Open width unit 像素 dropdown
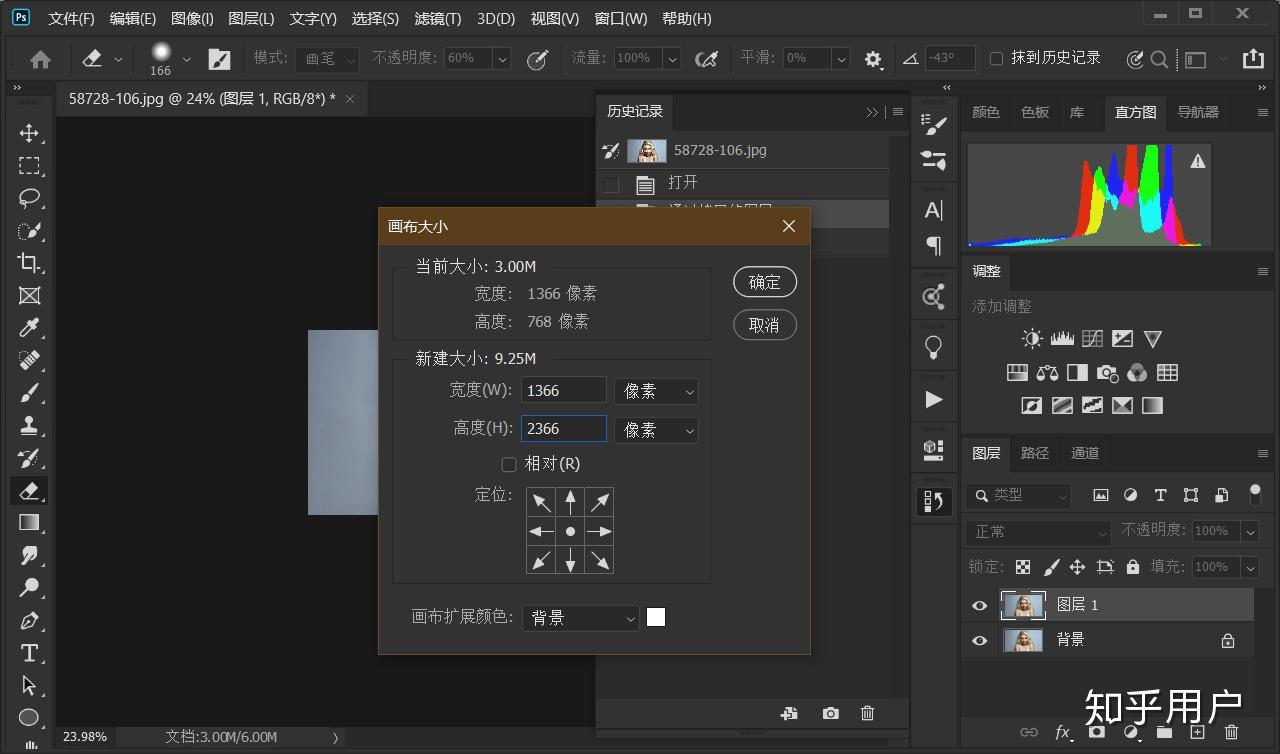Image resolution: width=1280 pixels, height=754 pixels. coord(656,391)
